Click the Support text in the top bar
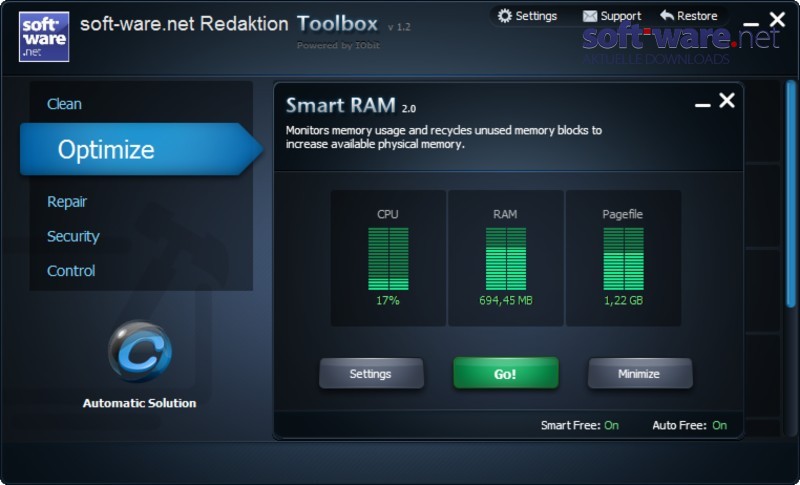Screen dimensions: 800x485 620,16
